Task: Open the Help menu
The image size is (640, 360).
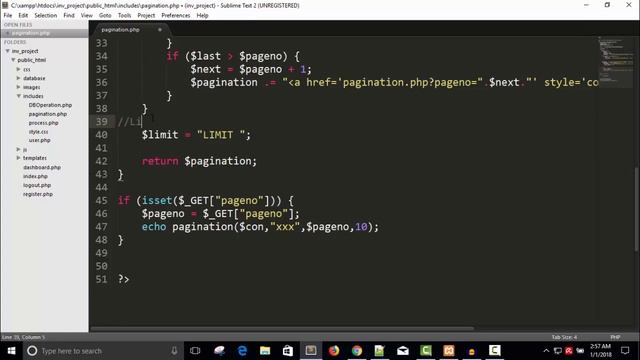Action: [x=202, y=16]
